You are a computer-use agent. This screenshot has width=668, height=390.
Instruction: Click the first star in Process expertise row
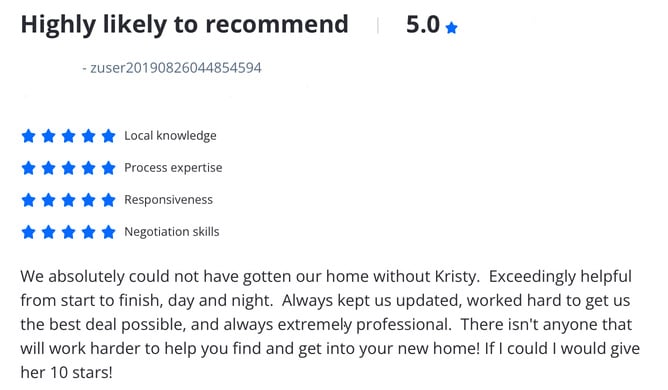pyautogui.click(x=29, y=168)
